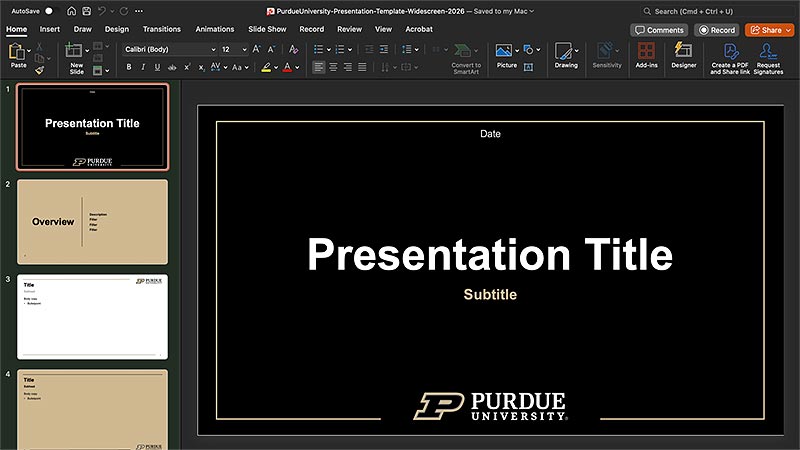
Task: Select slide 3 thumbnail
Action: click(x=92, y=317)
